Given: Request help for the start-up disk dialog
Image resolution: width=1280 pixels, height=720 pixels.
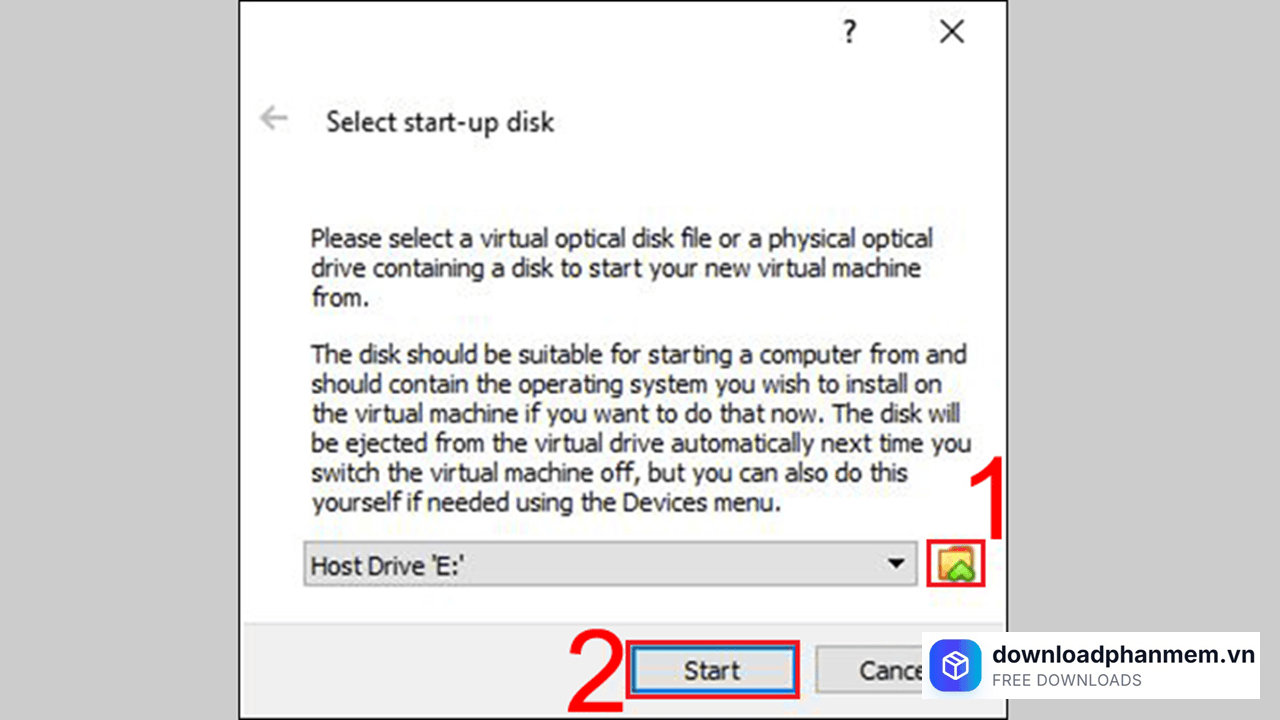Looking at the screenshot, I should pyautogui.click(x=848, y=32).
